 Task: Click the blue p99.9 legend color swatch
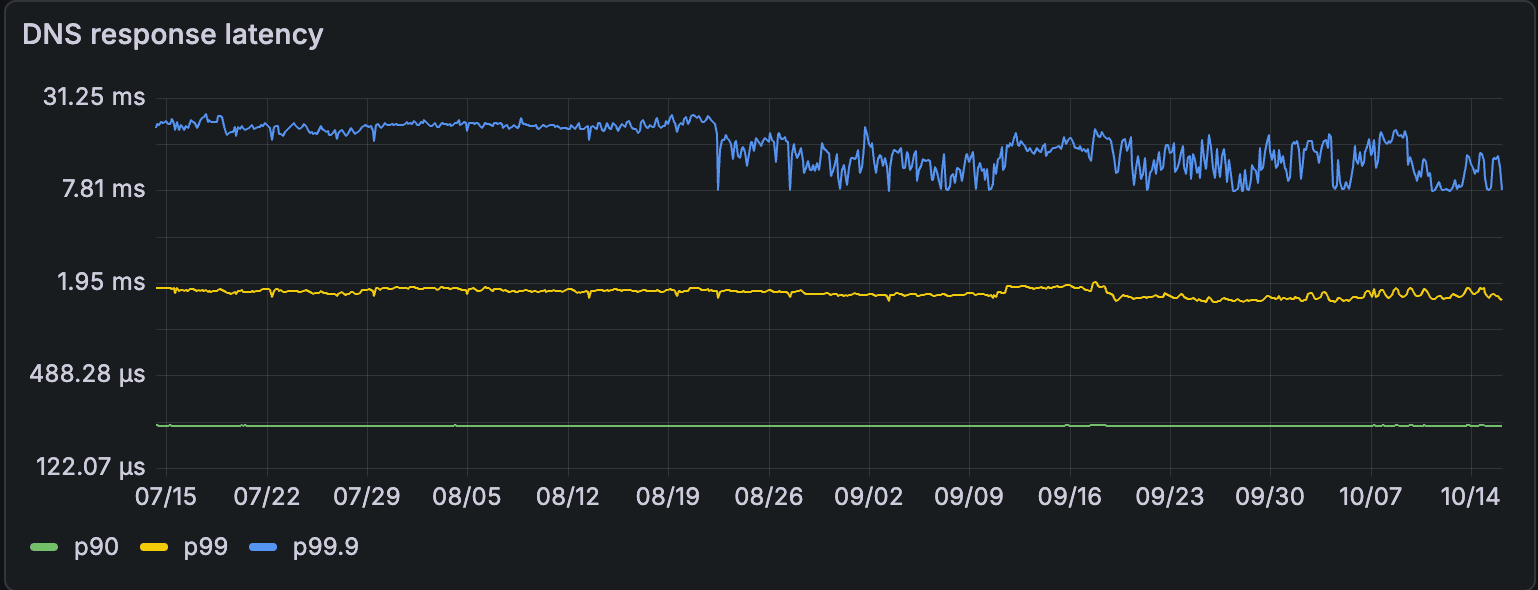pos(264,547)
